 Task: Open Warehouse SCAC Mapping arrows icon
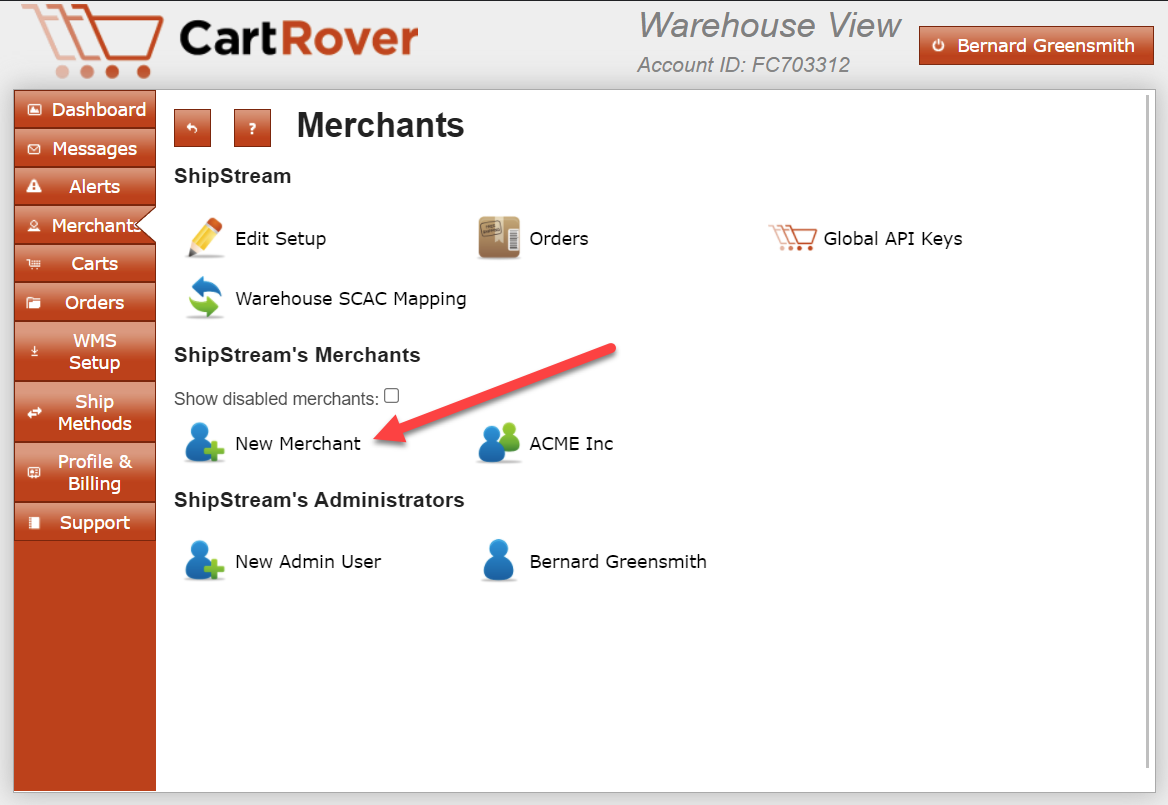206,298
